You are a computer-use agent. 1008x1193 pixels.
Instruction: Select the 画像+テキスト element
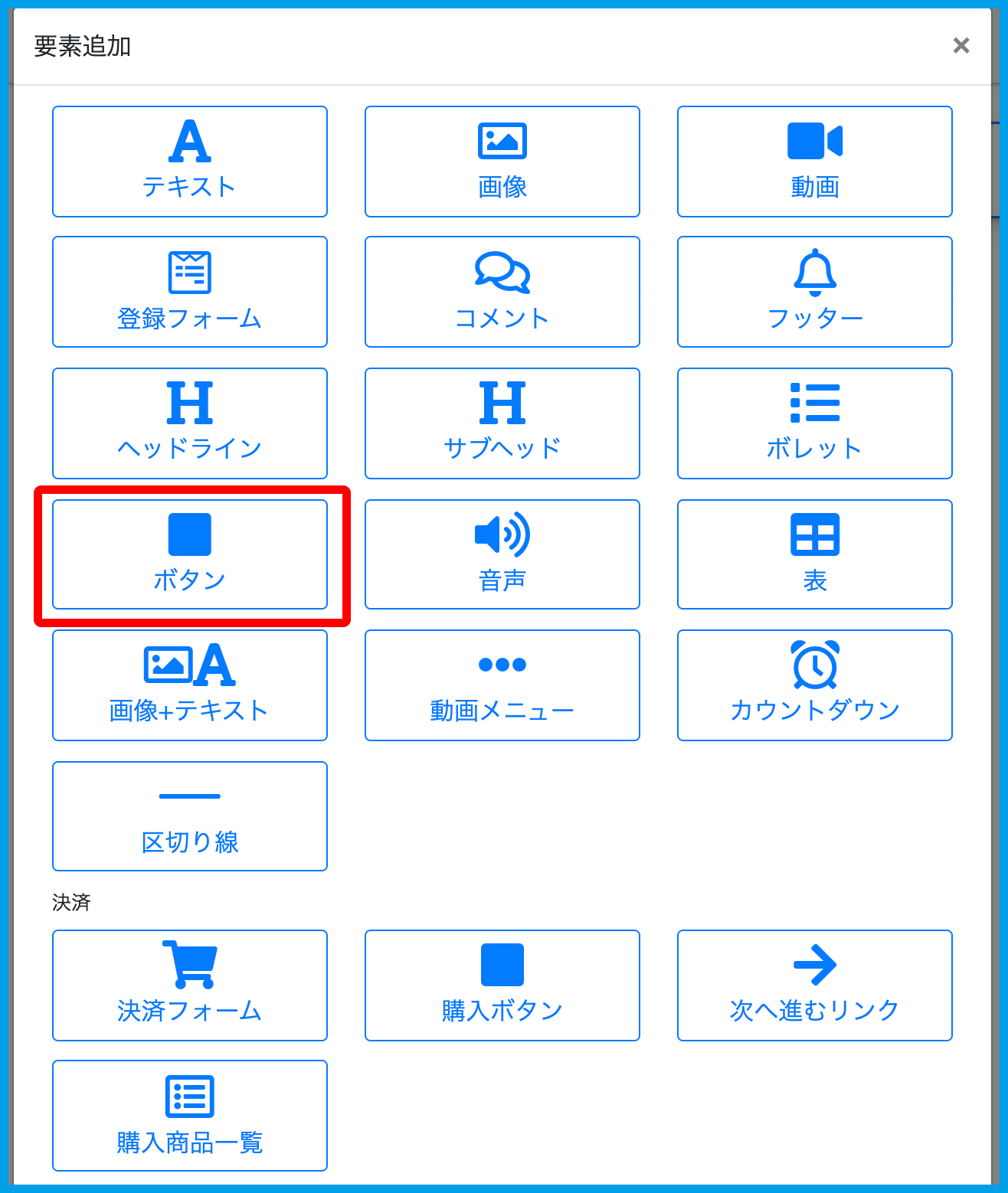189,685
